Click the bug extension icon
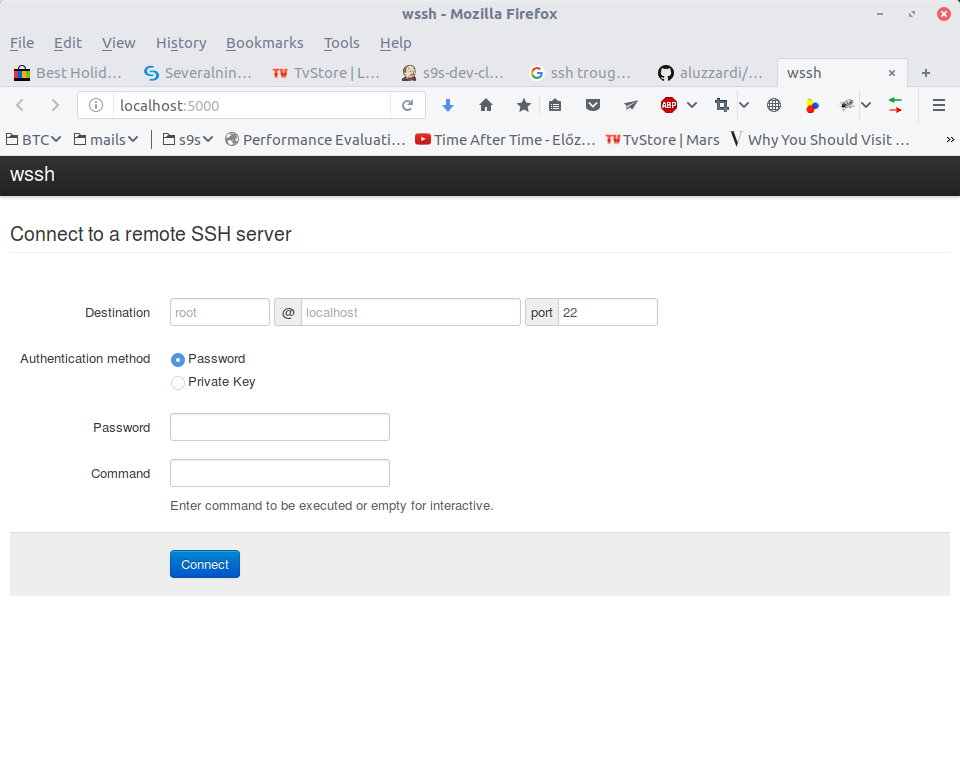This screenshot has width=960, height=766. point(847,105)
